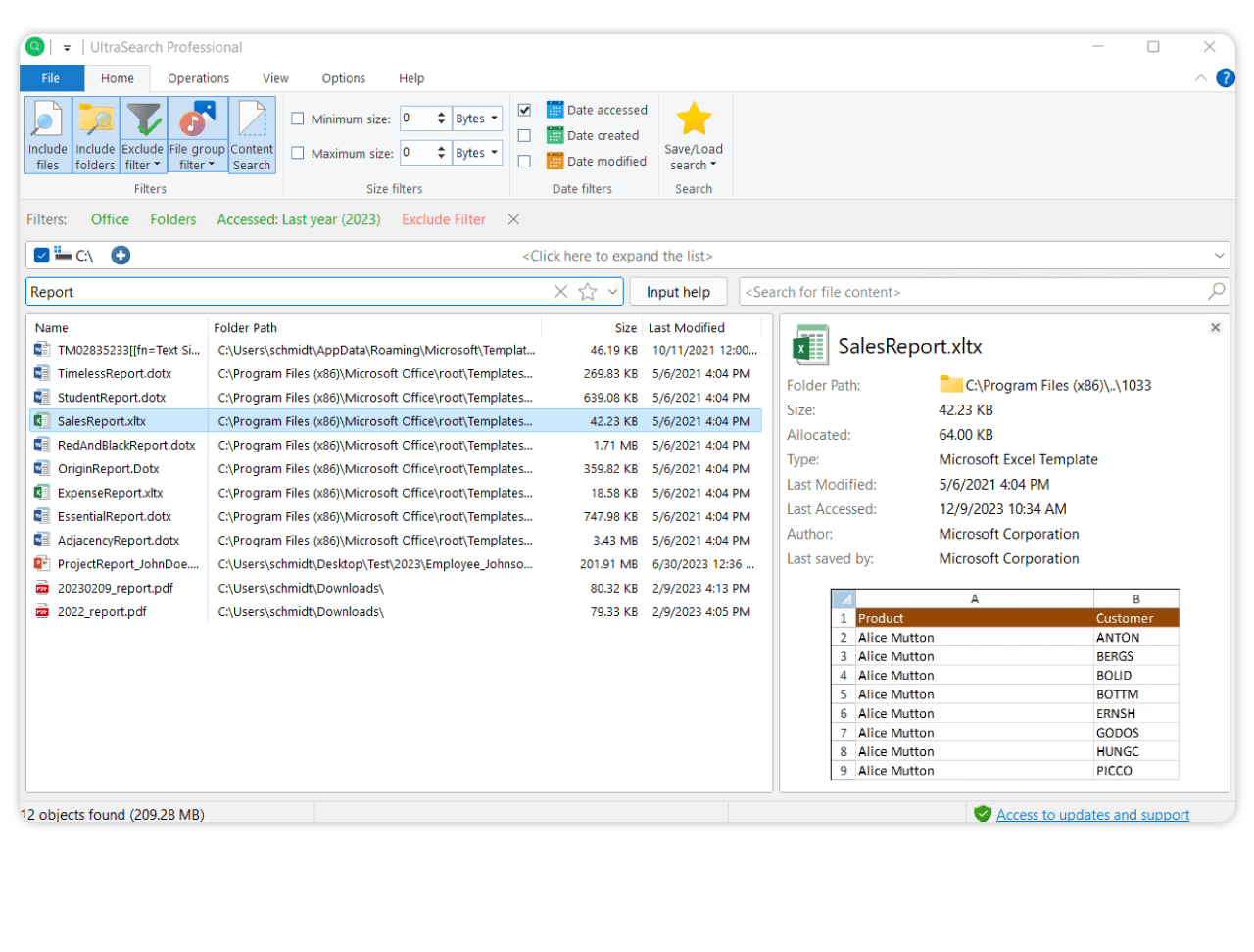This screenshot has width=1254, height=952.
Task: Open Access to updates and support link
Action: [1092, 814]
